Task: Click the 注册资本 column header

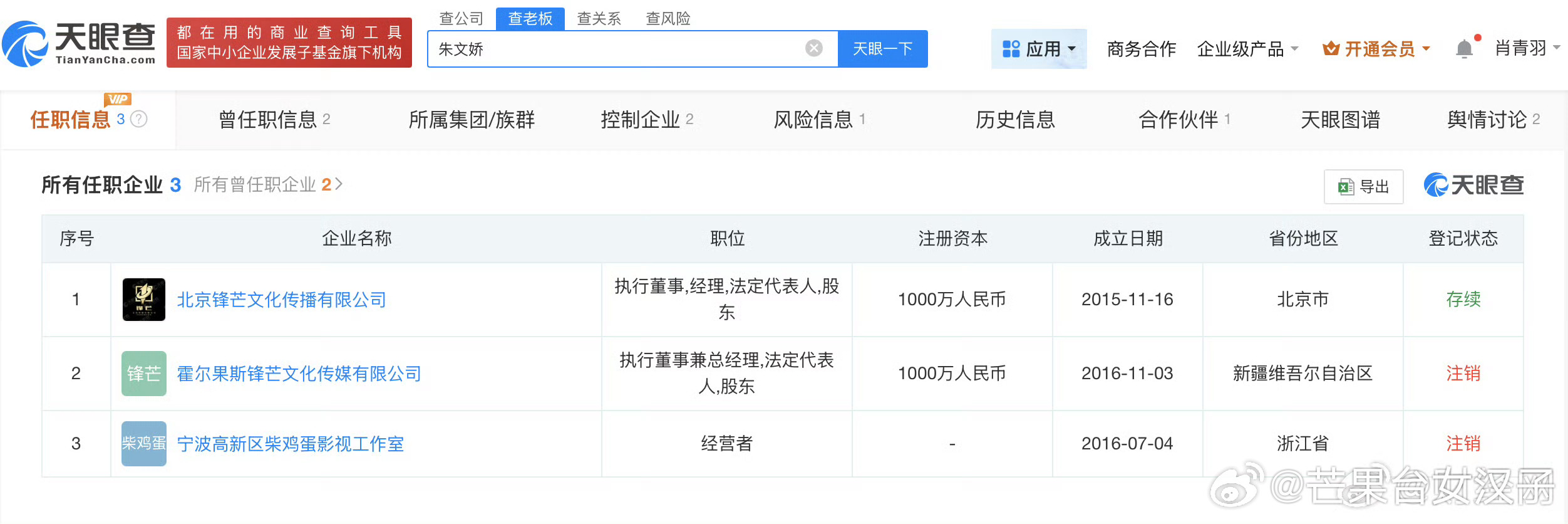Action: point(952,239)
